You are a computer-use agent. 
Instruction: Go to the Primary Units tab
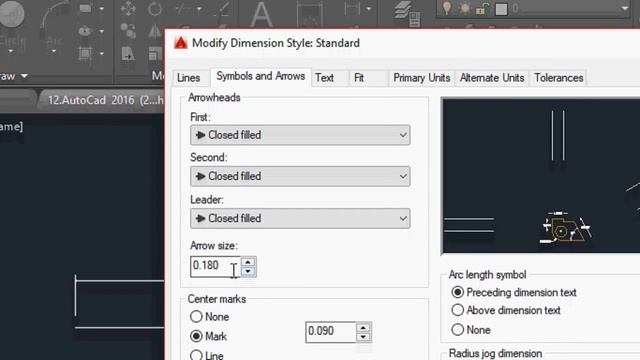point(422,78)
